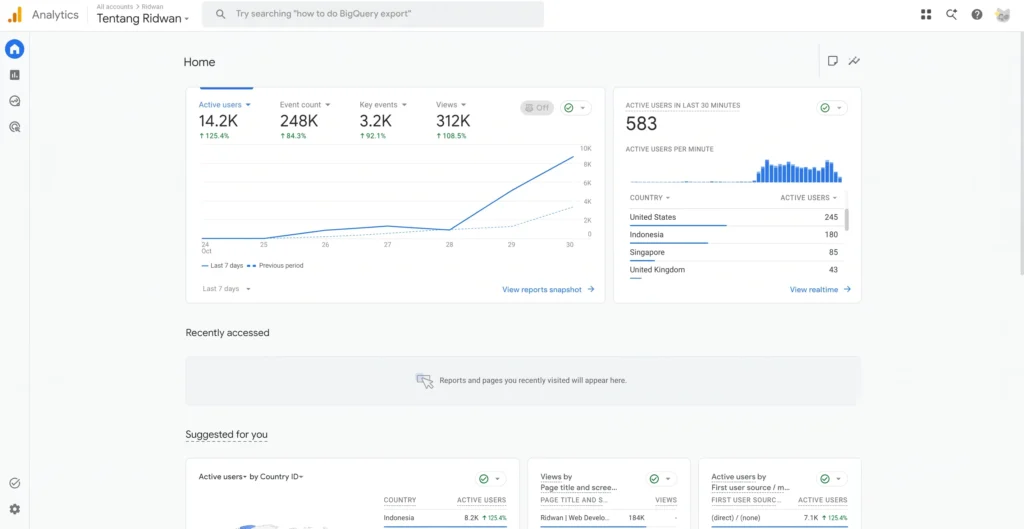Click the 583 active users value

coord(641,123)
